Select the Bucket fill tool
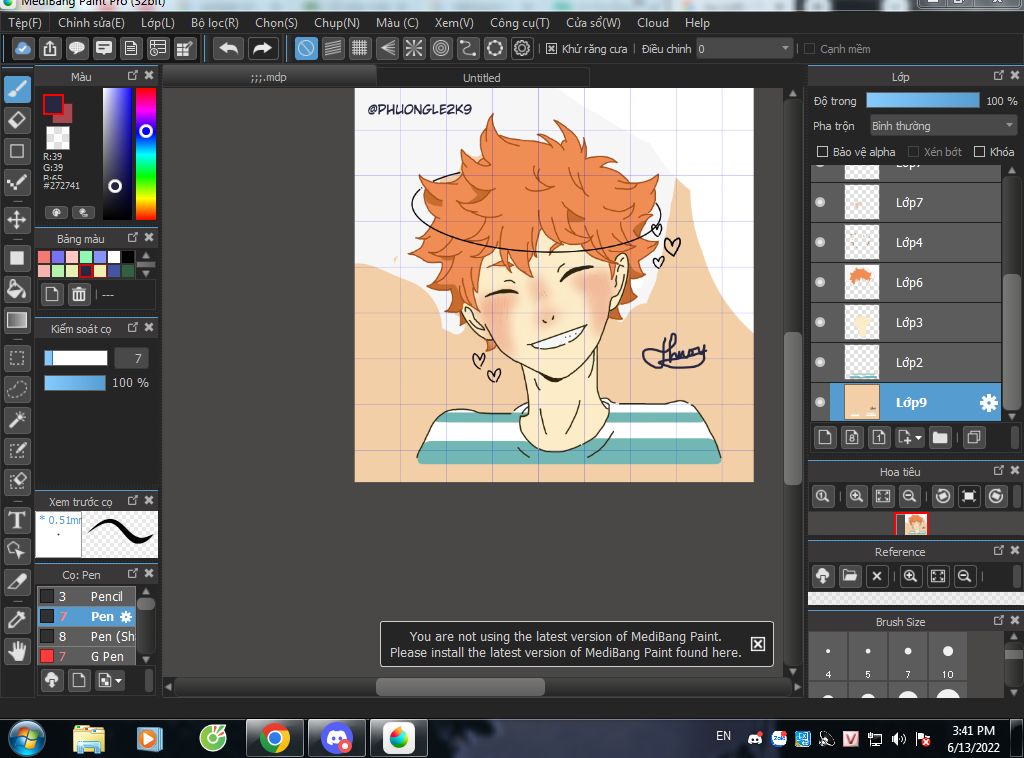 coord(18,289)
